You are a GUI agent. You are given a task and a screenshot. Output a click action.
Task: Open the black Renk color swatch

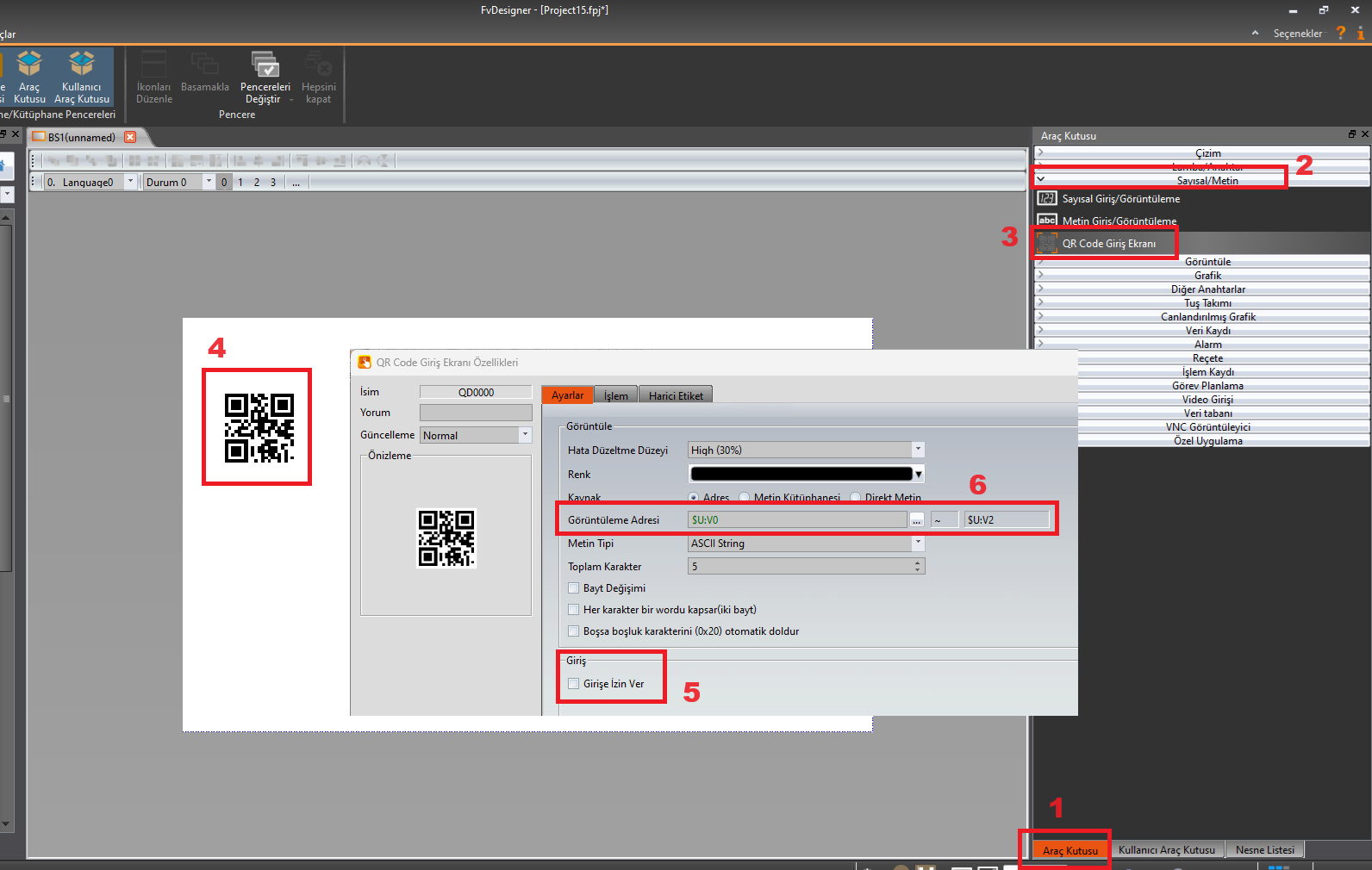801,474
